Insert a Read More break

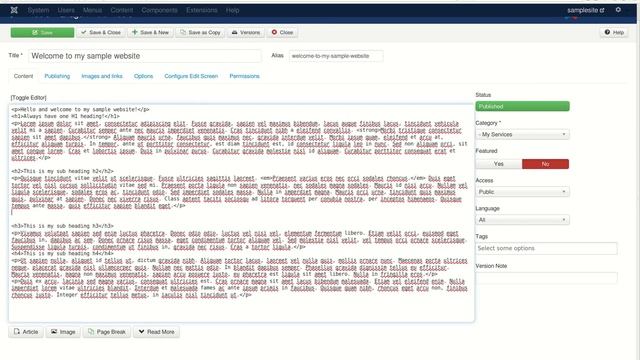157,332
